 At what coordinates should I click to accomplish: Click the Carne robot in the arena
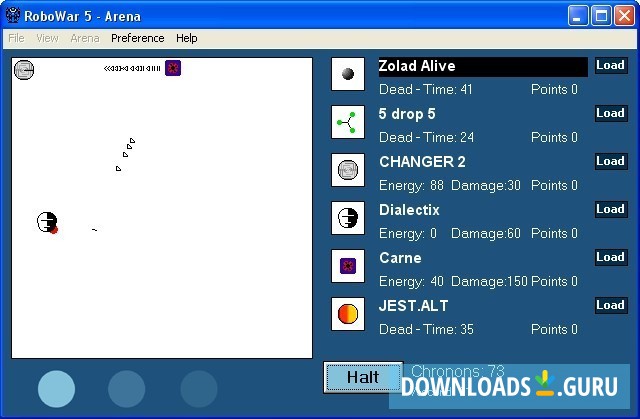[173, 68]
